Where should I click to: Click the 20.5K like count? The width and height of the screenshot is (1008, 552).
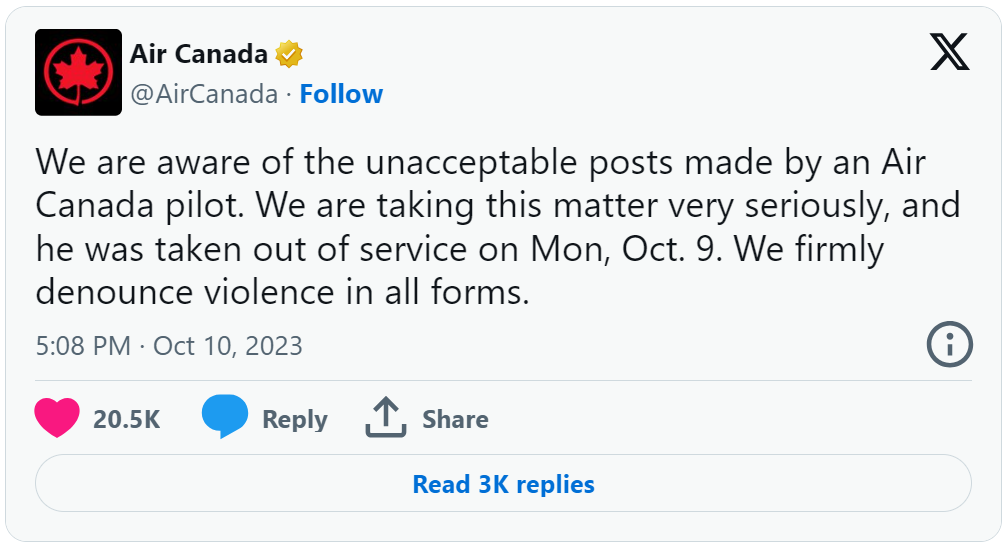click(127, 419)
